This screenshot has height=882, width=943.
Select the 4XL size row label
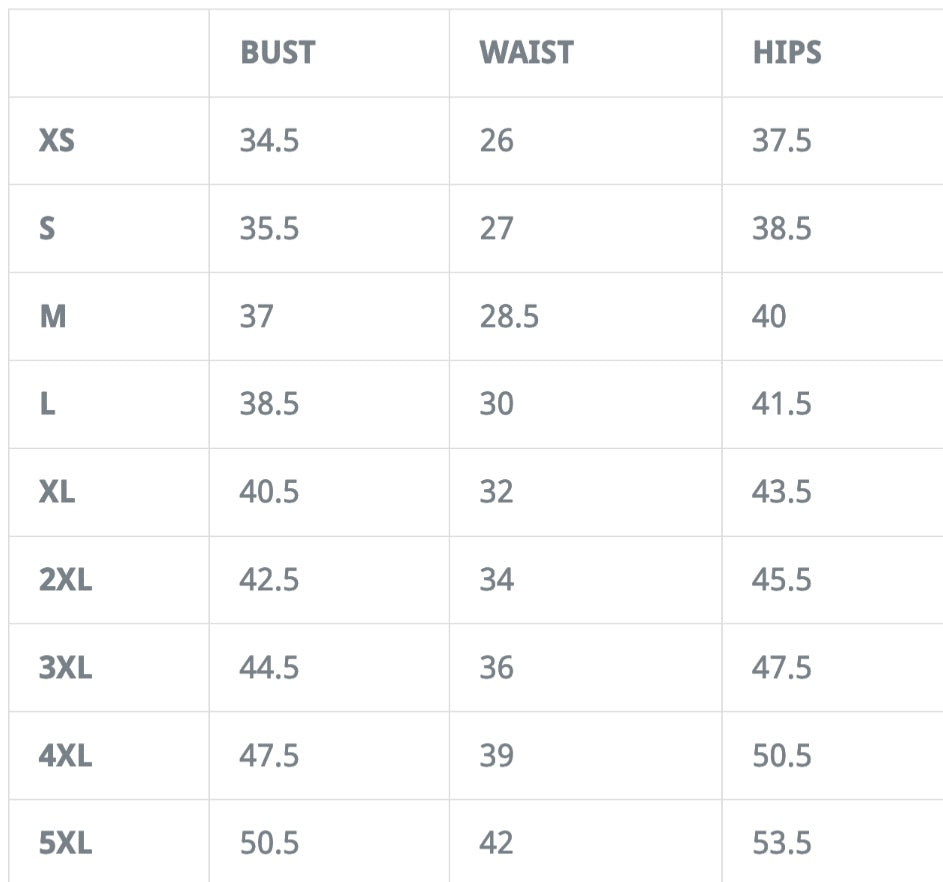tap(65, 756)
